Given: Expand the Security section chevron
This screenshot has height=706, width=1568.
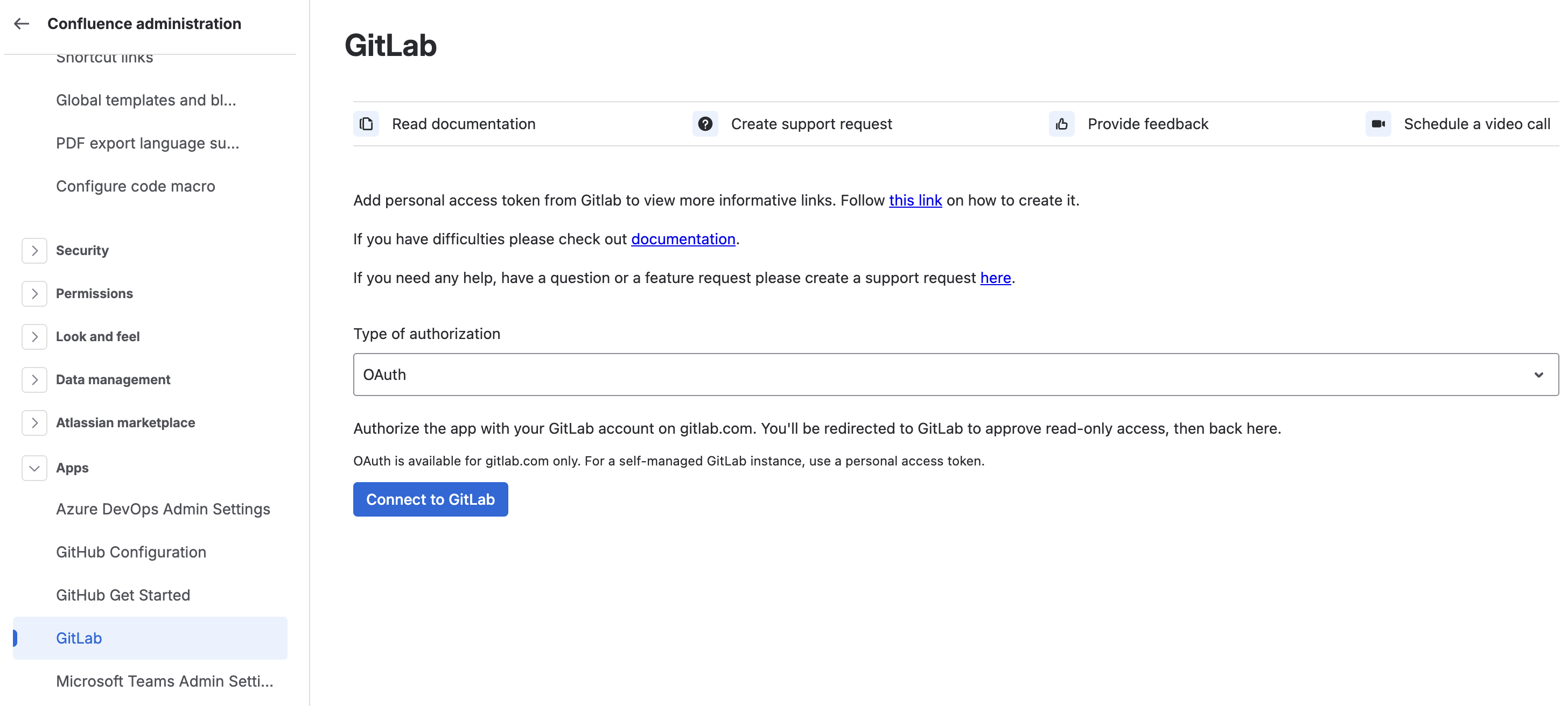Looking at the screenshot, I should click(34, 251).
